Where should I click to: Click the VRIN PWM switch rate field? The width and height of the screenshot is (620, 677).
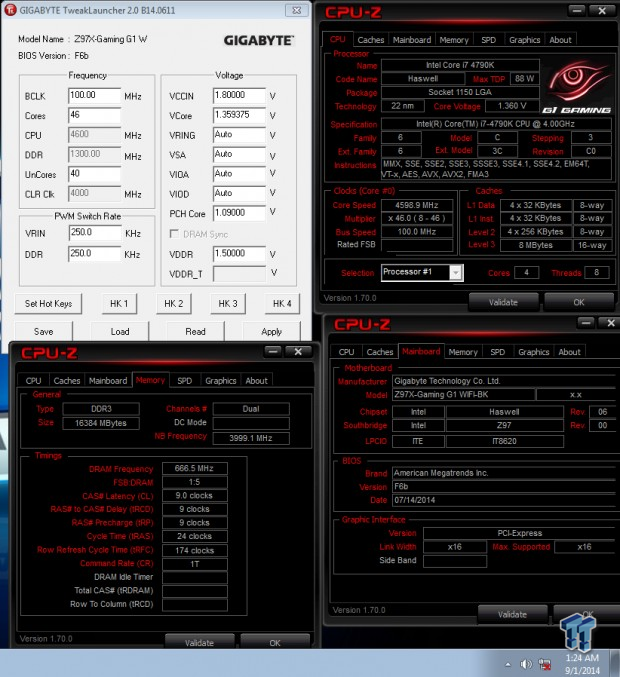tap(95, 233)
